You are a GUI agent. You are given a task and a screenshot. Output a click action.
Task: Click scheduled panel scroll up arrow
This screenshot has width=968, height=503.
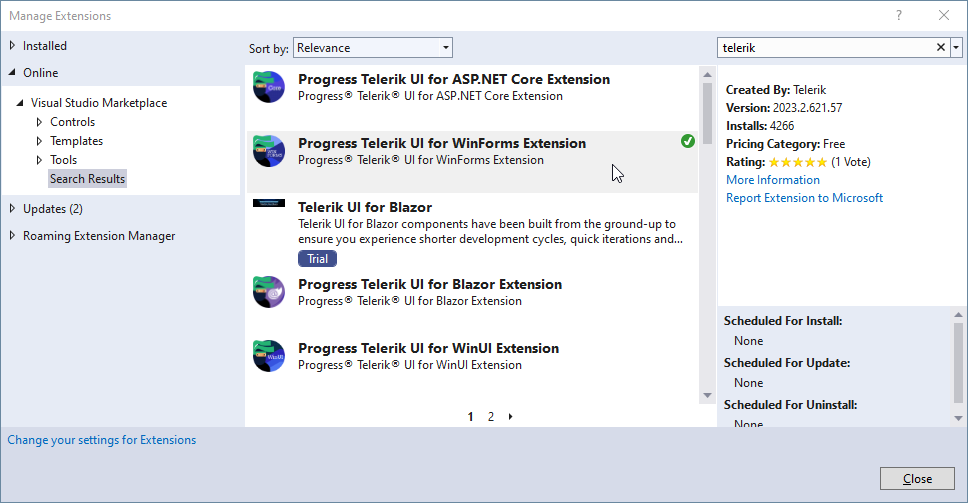(x=958, y=315)
